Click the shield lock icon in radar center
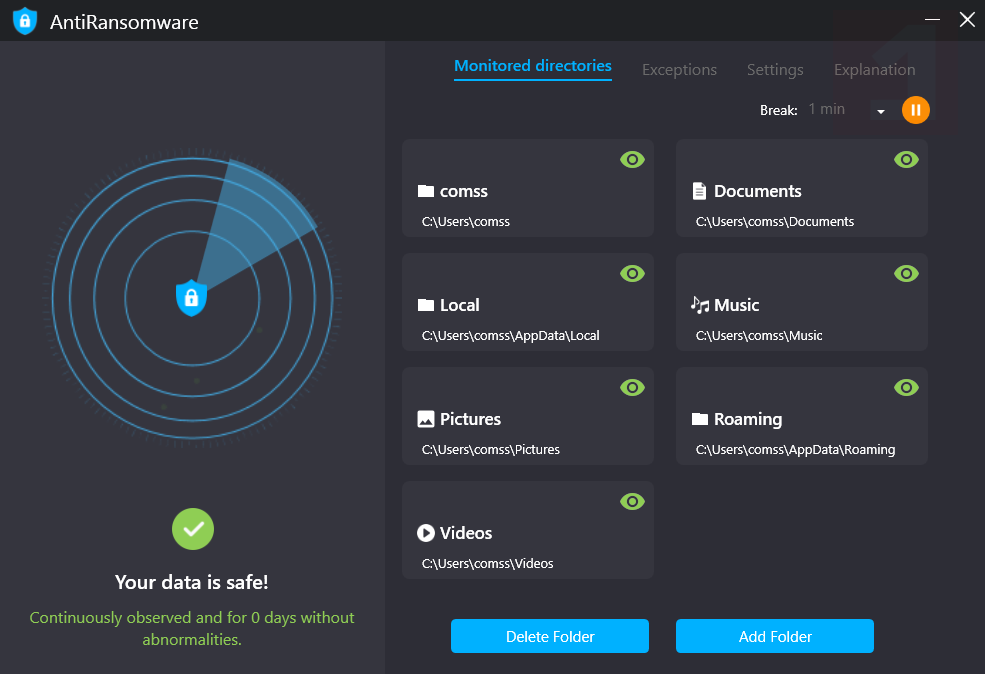985x674 pixels. pos(191,297)
